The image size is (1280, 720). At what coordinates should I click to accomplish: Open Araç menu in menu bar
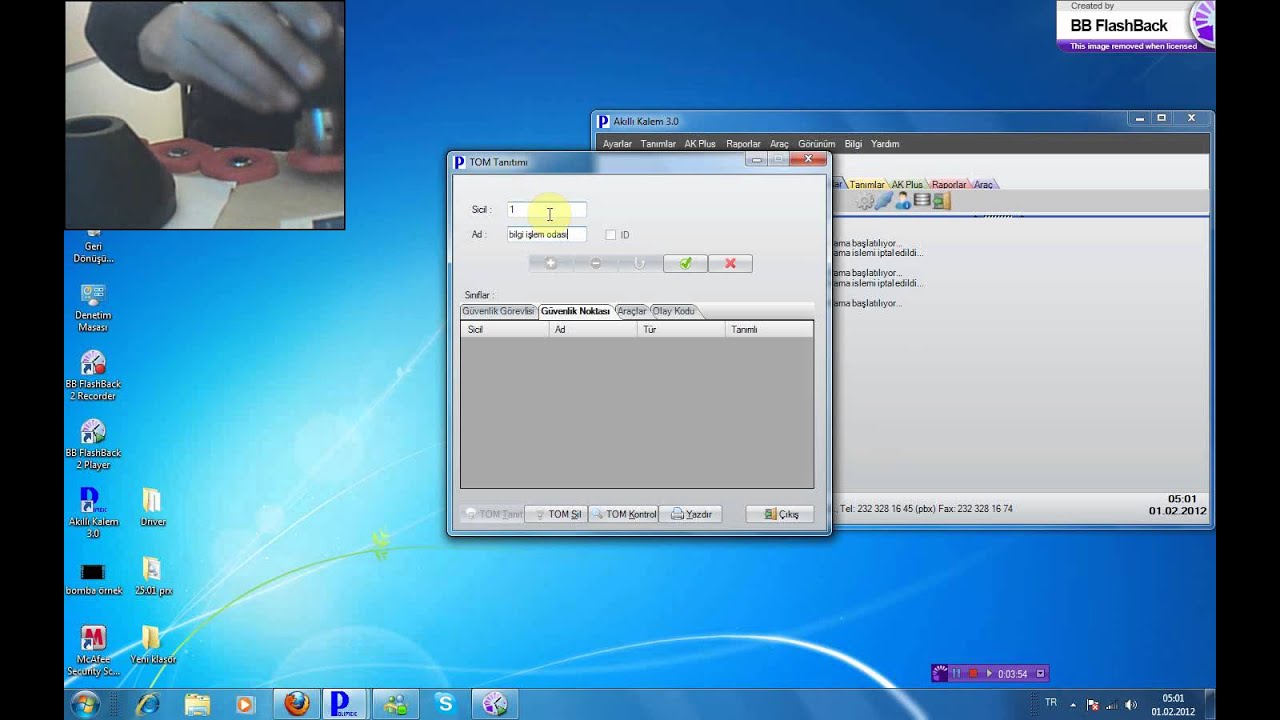coord(779,144)
